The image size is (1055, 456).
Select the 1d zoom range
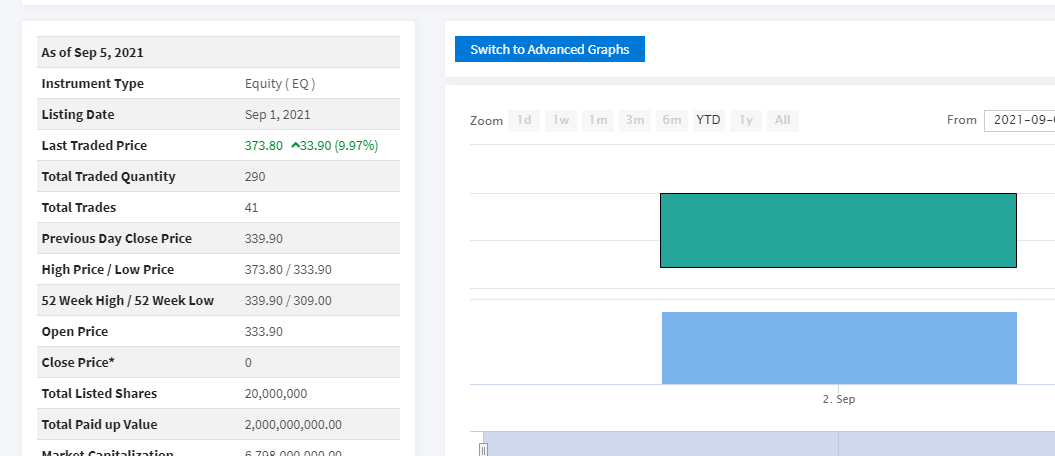[x=523, y=120]
